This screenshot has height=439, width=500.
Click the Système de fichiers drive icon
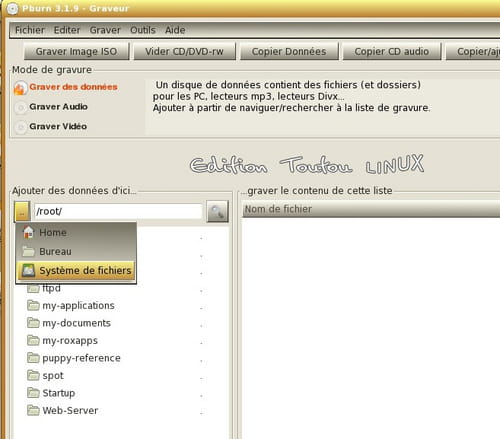click(28, 270)
